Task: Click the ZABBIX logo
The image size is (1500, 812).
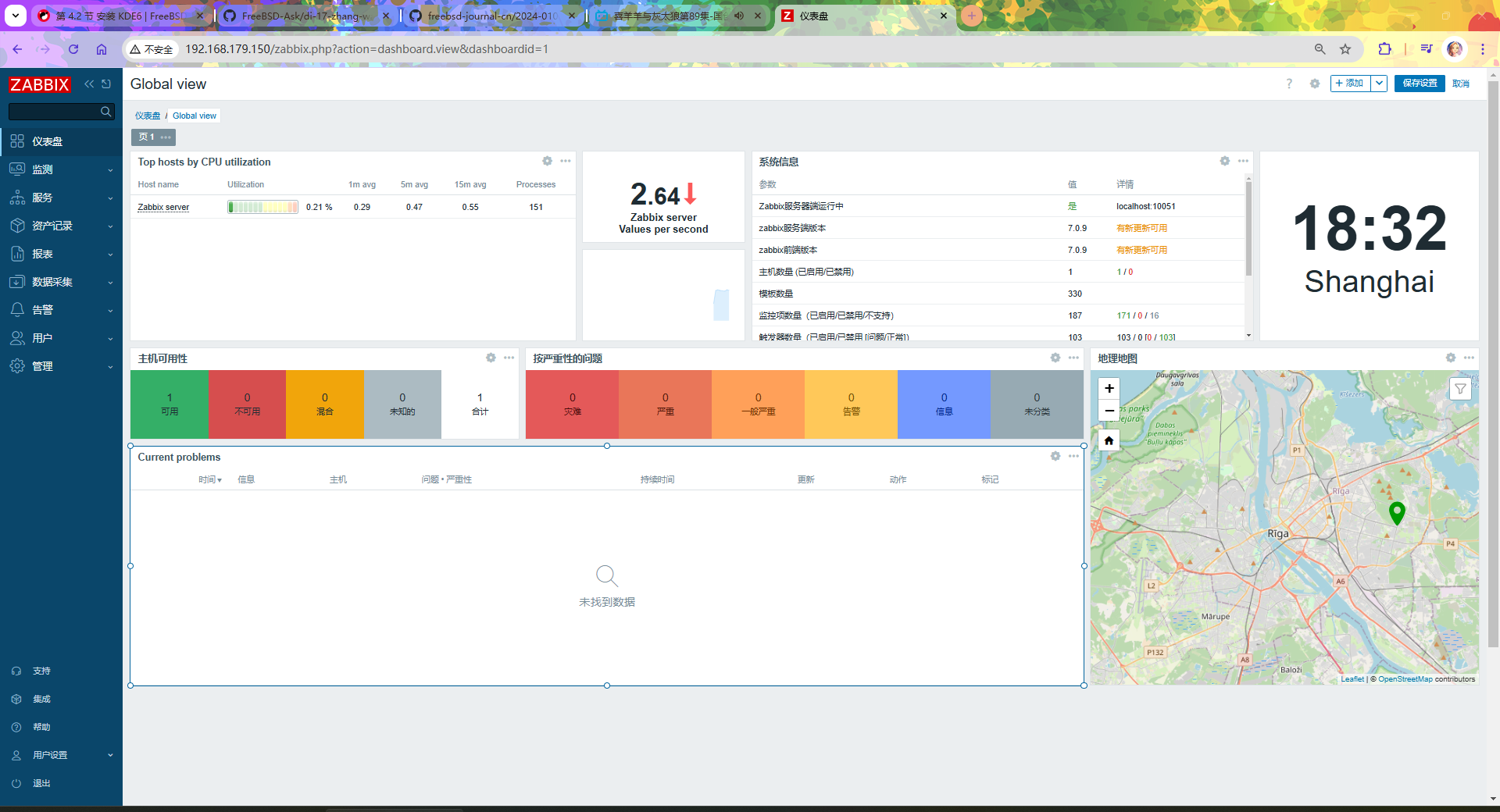Action: point(40,84)
